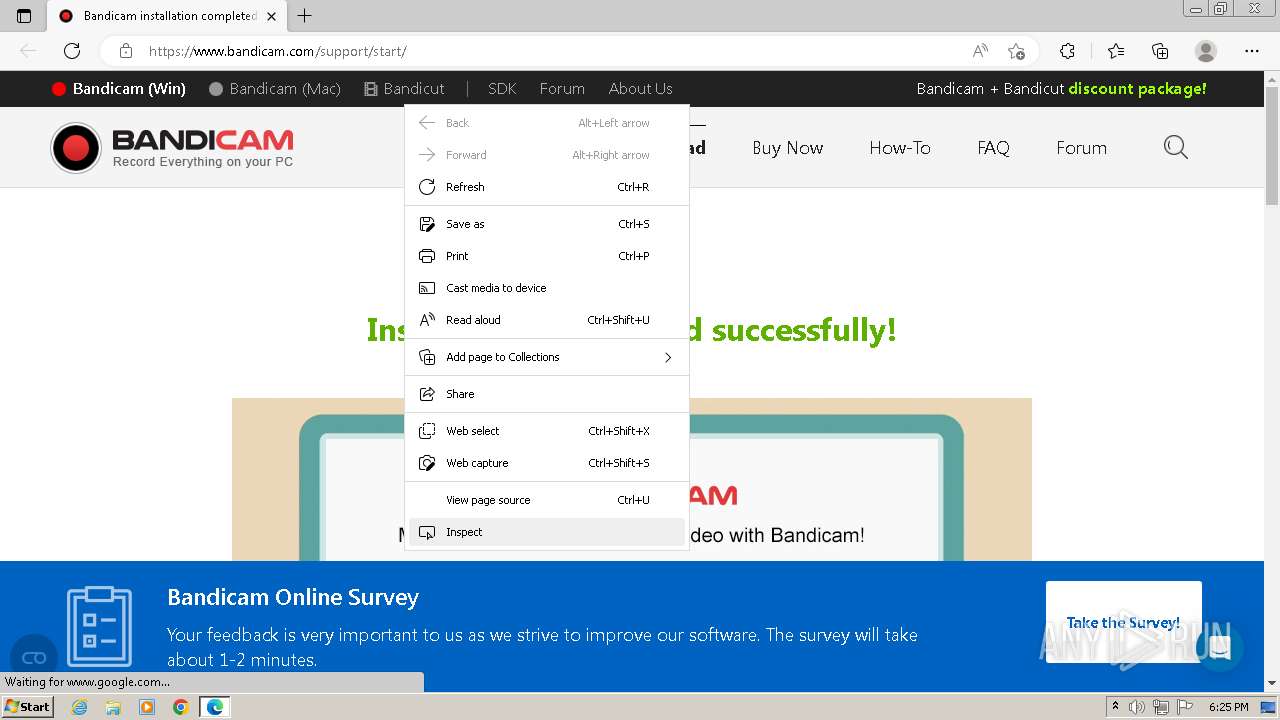Viewport: 1280px width, 720px height.
Task: Click the Windows Start button
Action: pos(27,707)
